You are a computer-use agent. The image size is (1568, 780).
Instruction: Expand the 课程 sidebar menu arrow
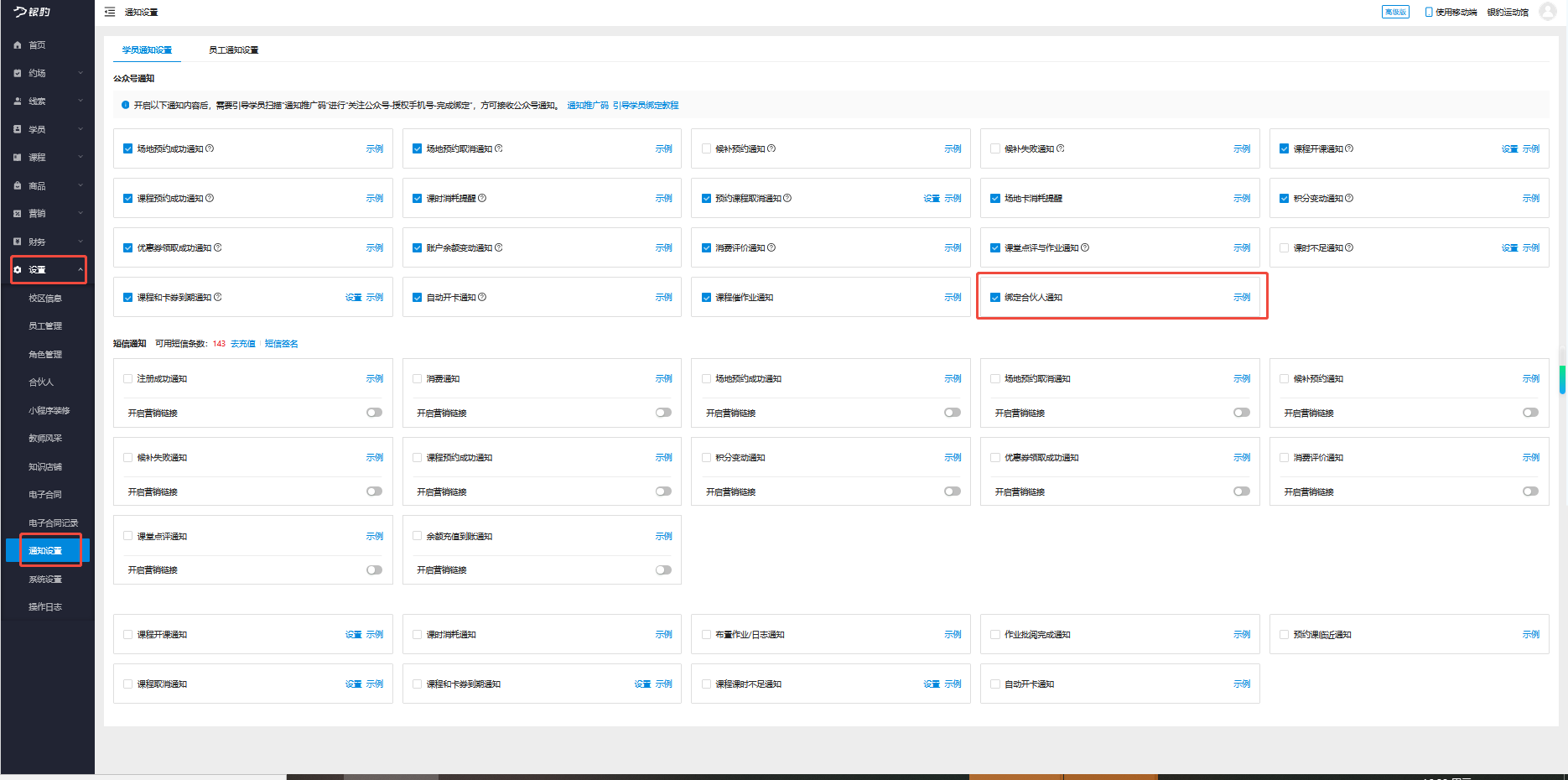pos(80,157)
